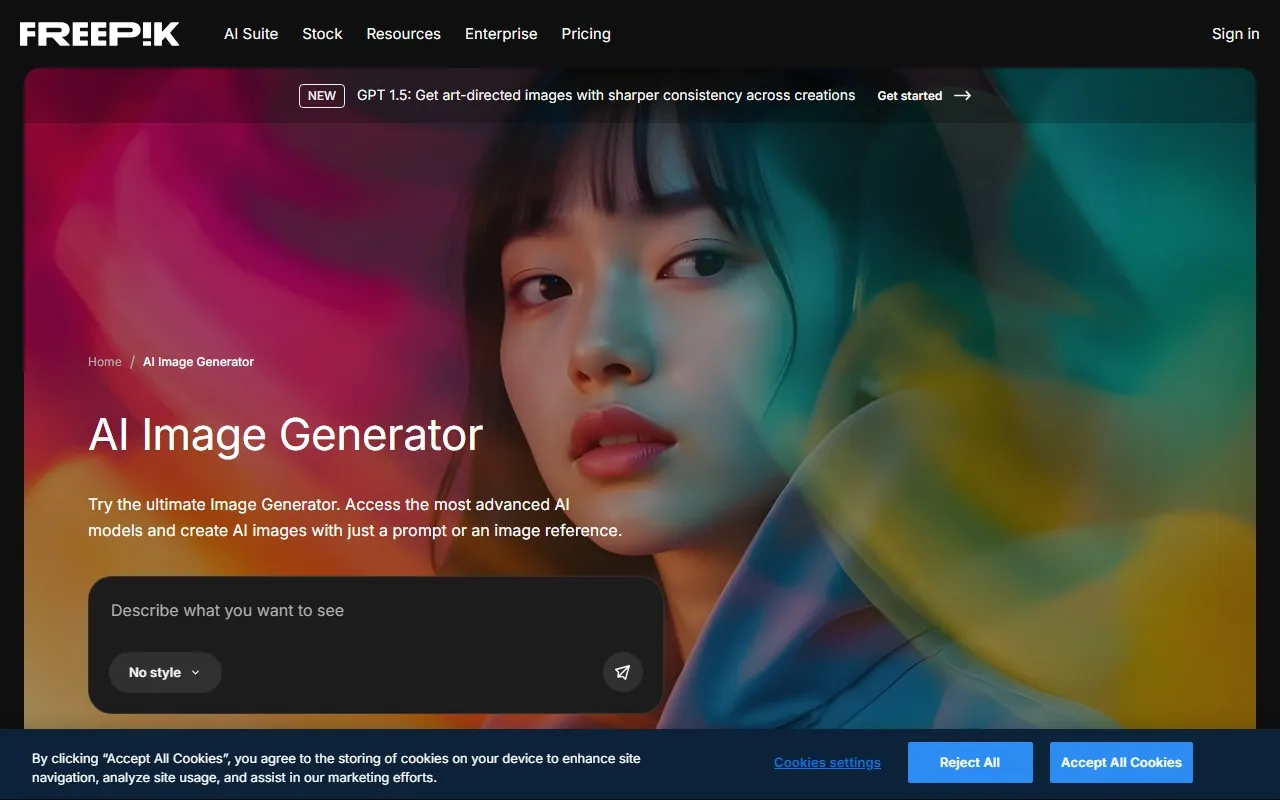Click the AI Image Generator breadcrumb
The image size is (1280, 800).
tap(198, 361)
